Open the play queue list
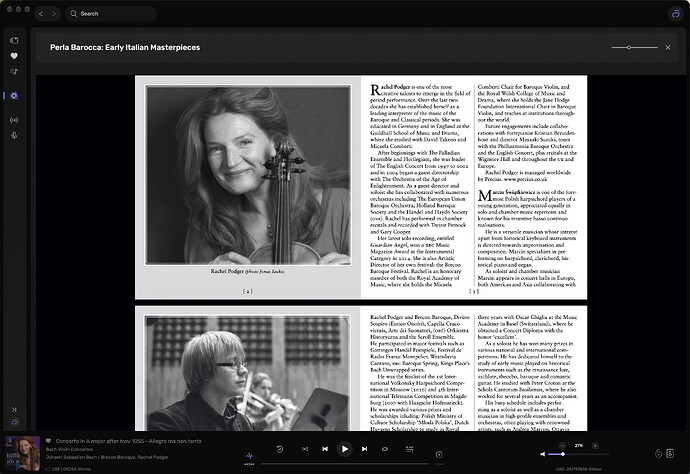 [x=409, y=449]
